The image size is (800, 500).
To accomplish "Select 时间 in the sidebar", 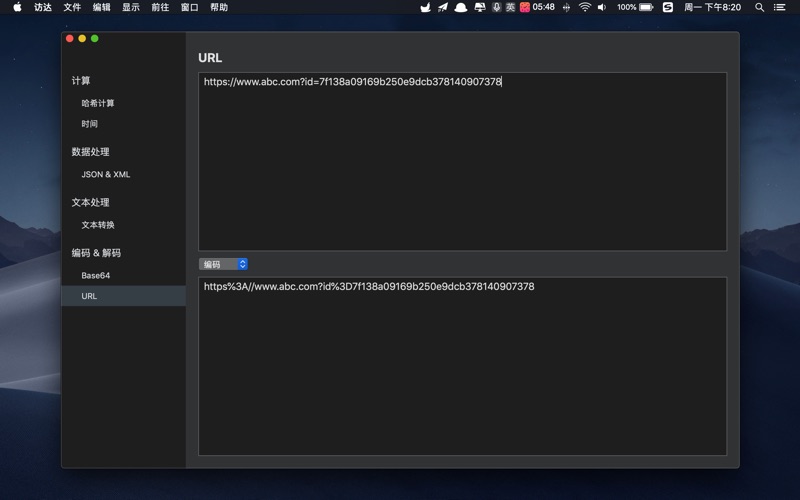I will [90, 124].
